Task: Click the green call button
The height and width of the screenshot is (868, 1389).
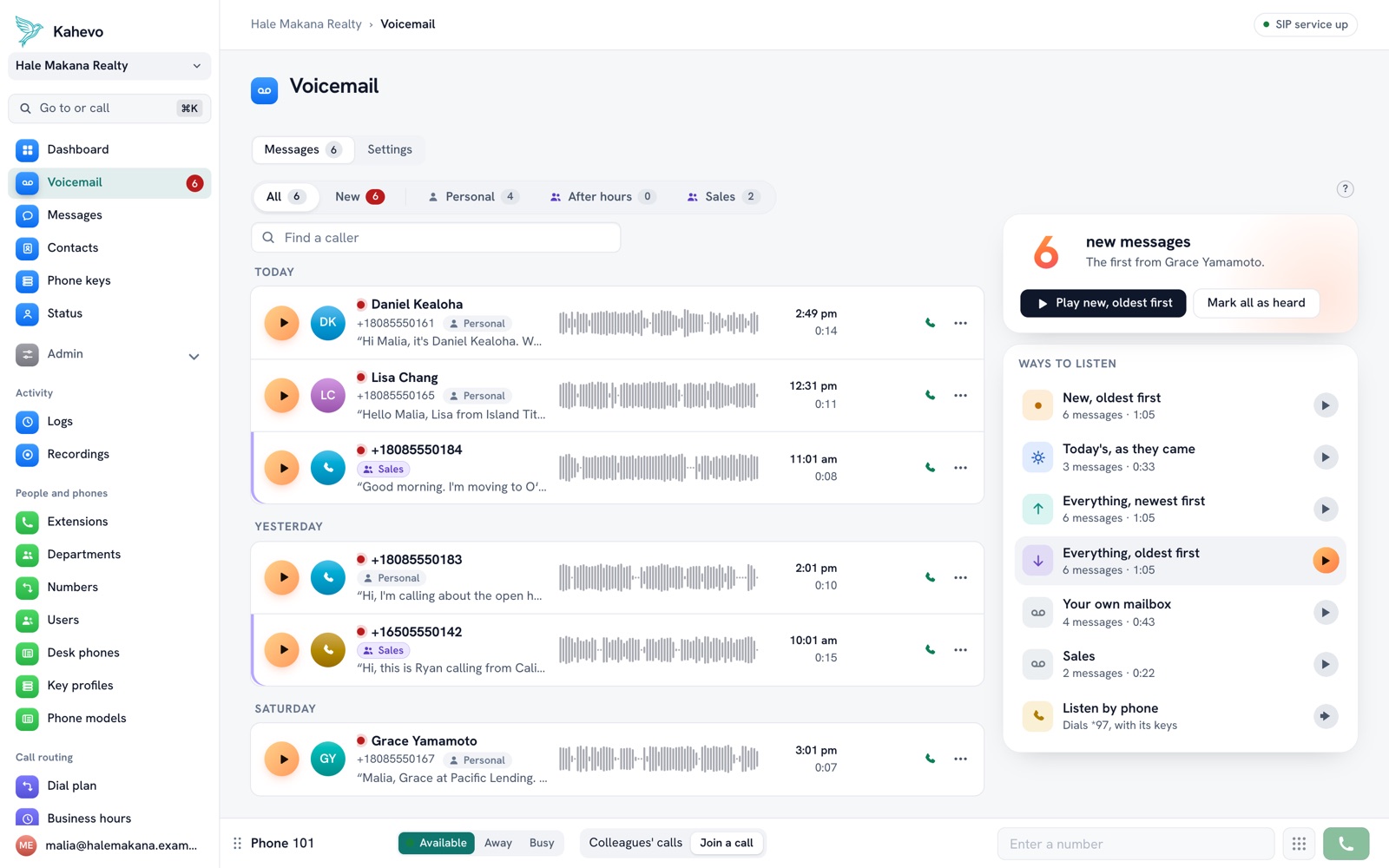Action: (1346, 844)
